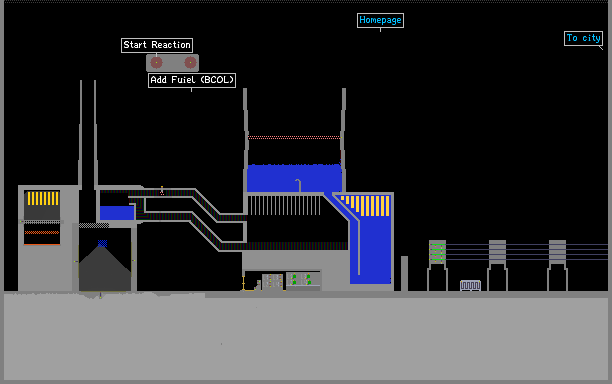612x384 pixels.
Task: Select the blue checkered block atop coal pile
Action: coord(102,244)
